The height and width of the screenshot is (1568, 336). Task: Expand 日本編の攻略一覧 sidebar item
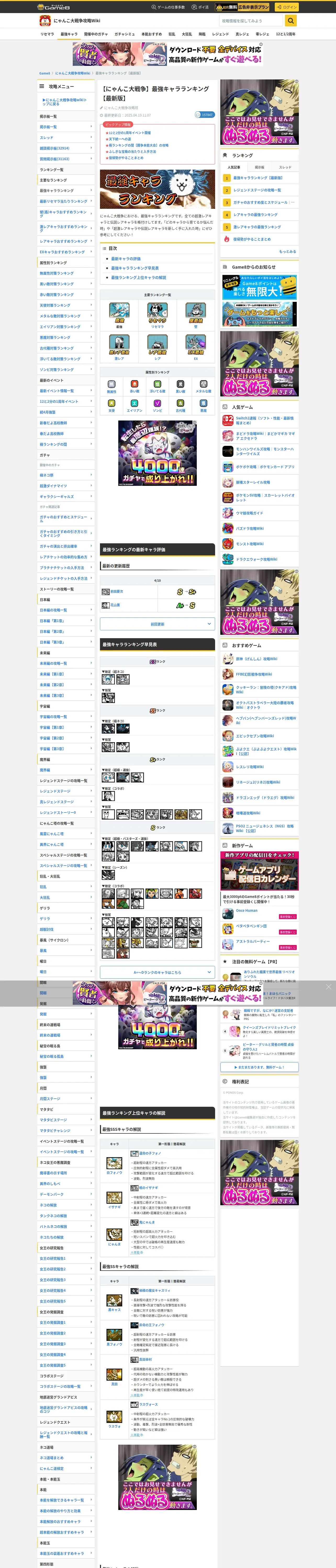pos(66,610)
